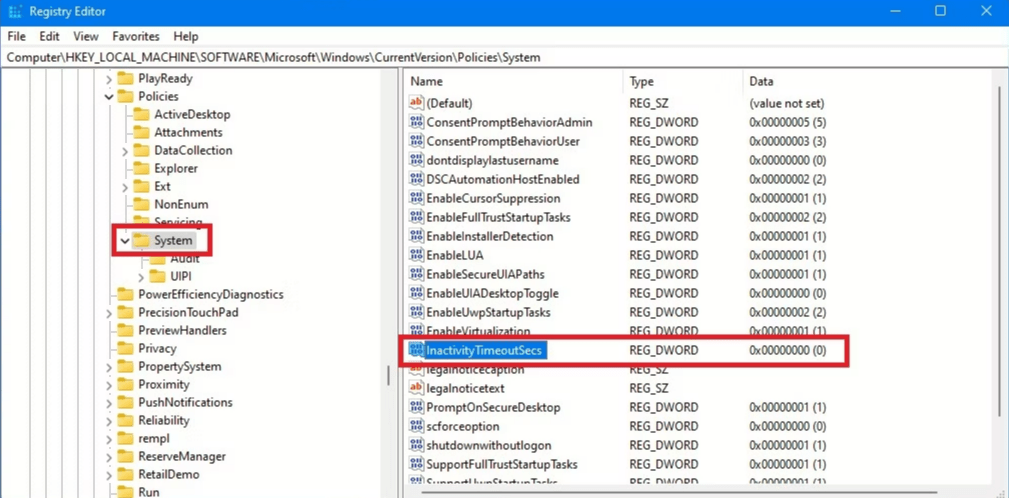Image resolution: width=1009 pixels, height=498 pixels.
Task: Expand the DataCollection key
Action: click(x=125, y=151)
